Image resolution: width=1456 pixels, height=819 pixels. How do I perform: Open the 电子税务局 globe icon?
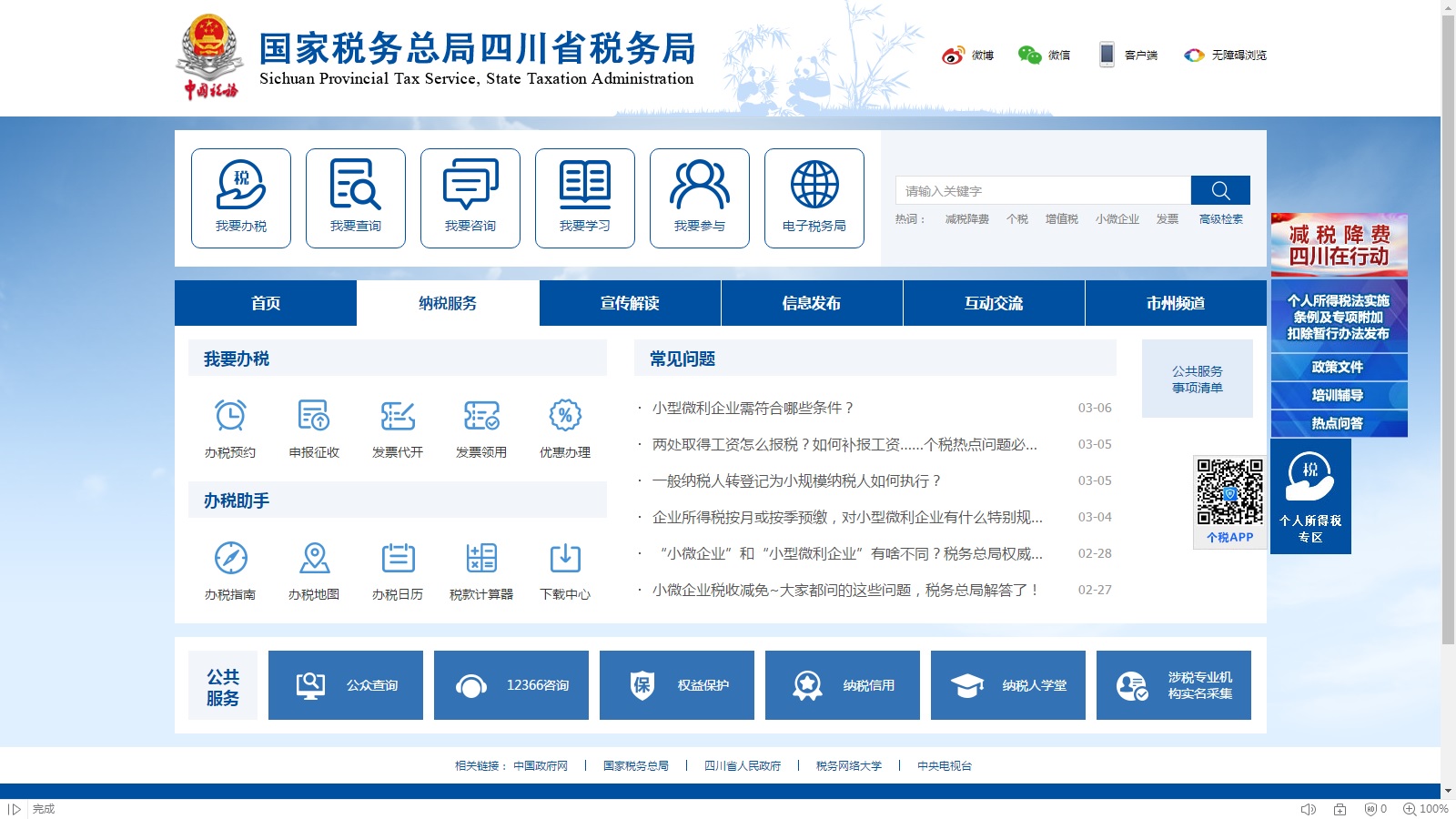click(814, 198)
